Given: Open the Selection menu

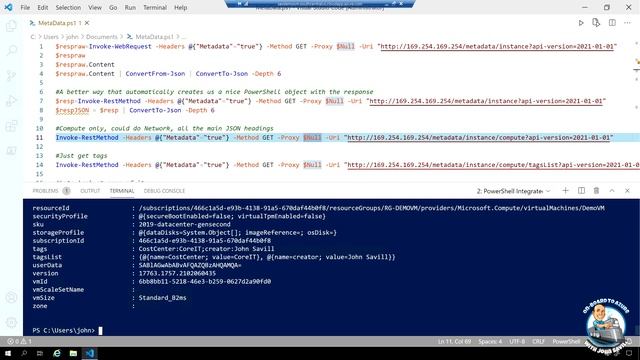Looking at the screenshot, I should [68, 7].
